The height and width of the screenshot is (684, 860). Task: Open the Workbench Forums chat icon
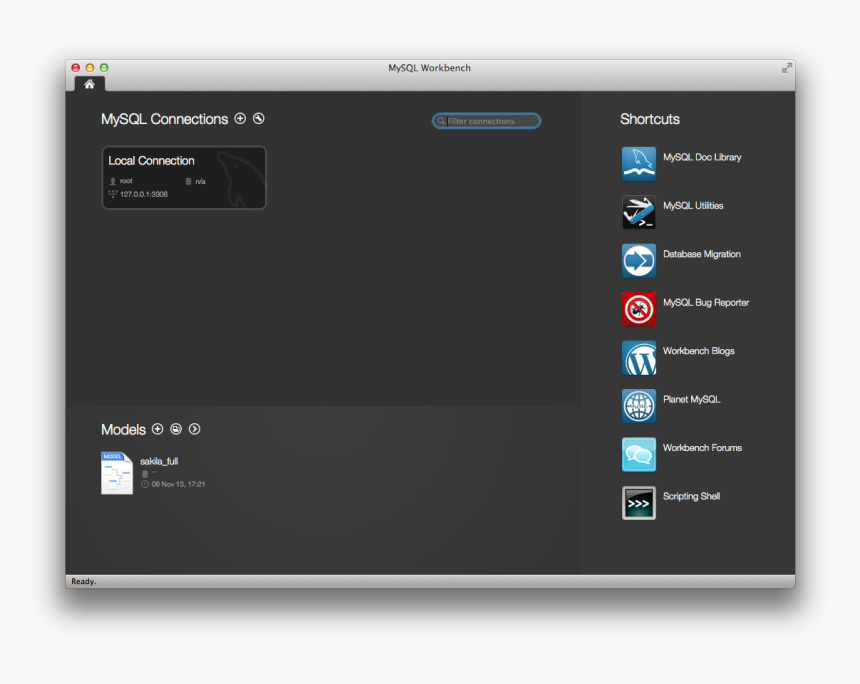click(639, 454)
